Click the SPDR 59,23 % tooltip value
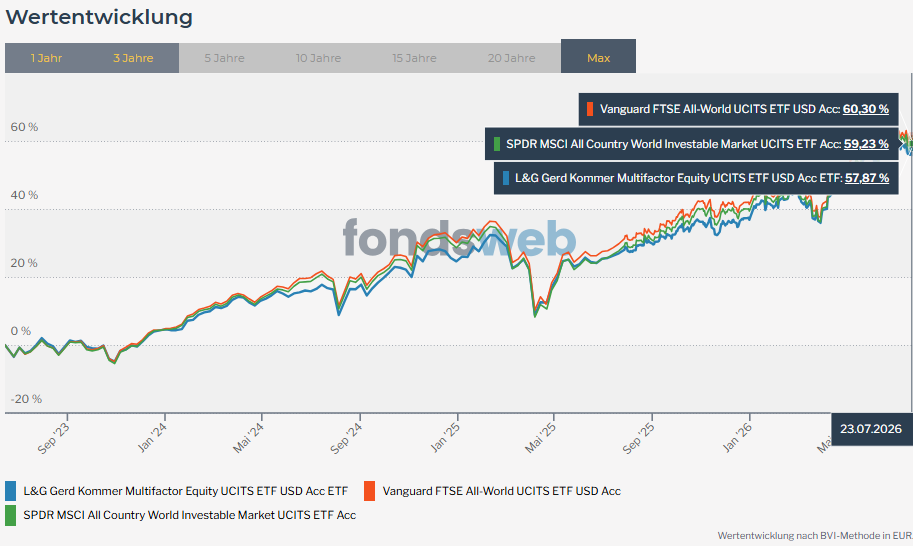Viewport: 913px width, 546px height. point(866,144)
